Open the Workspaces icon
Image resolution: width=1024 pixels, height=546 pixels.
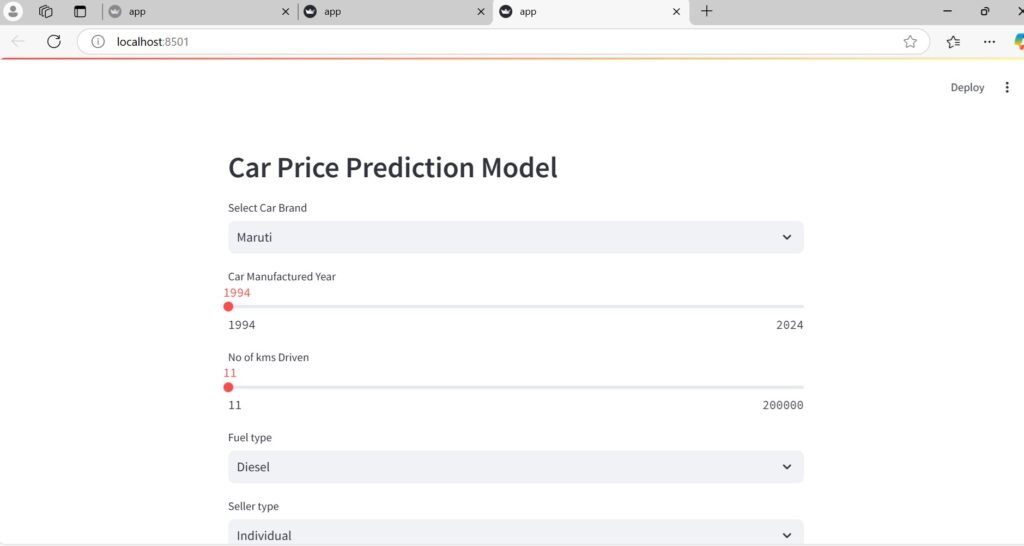coord(46,12)
